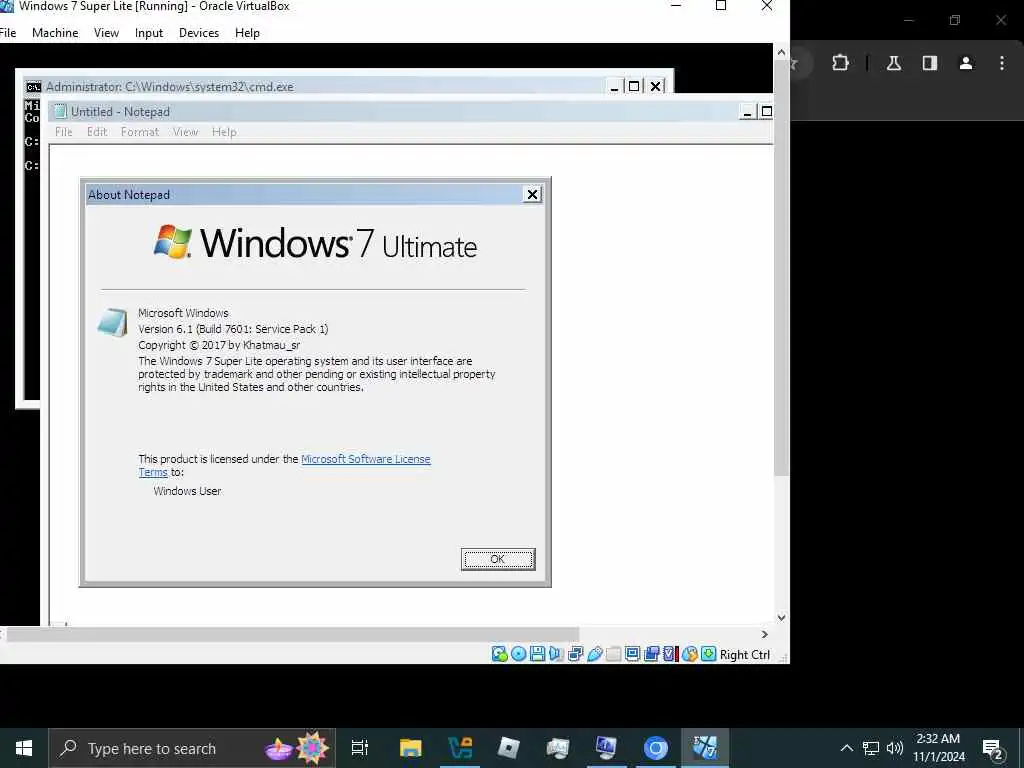1024x768 pixels.
Task: Click the Notepad icon in About dialog
Action: click(112, 322)
